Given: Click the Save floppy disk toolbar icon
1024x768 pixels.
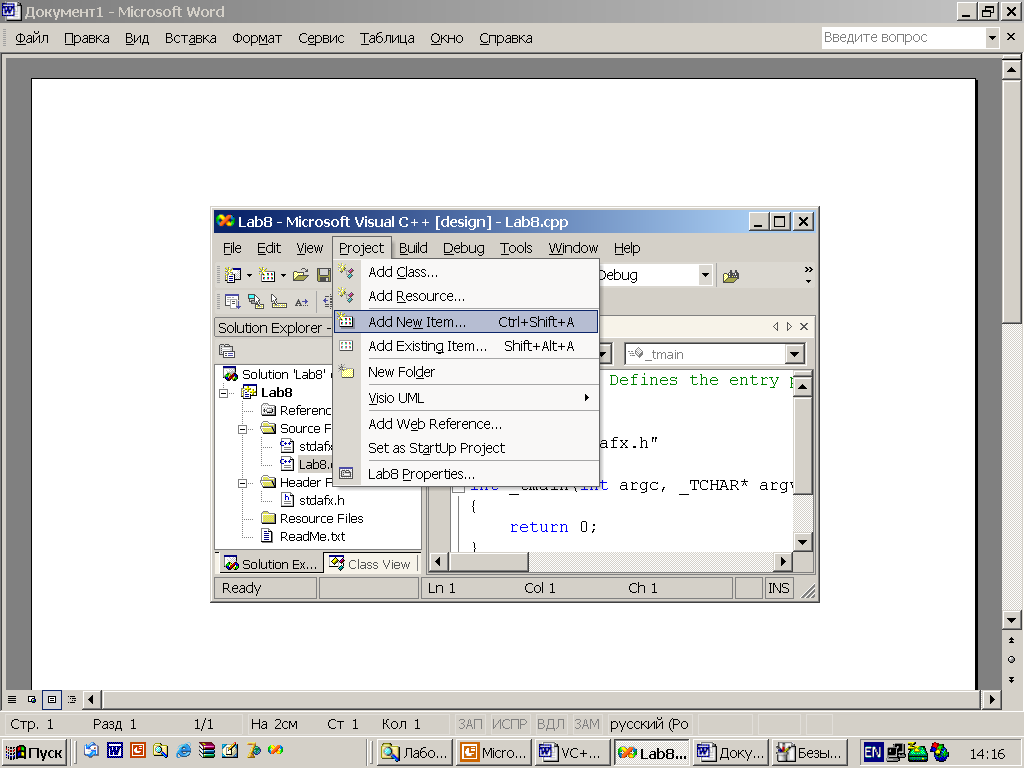Looking at the screenshot, I should pos(324,276).
